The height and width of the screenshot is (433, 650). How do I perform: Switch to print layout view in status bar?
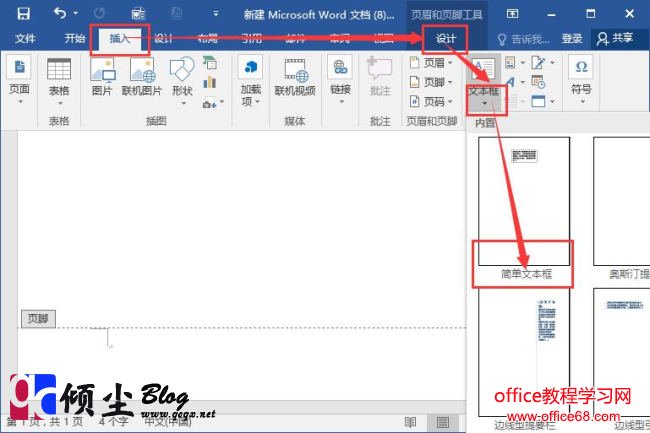coord(443,422)
